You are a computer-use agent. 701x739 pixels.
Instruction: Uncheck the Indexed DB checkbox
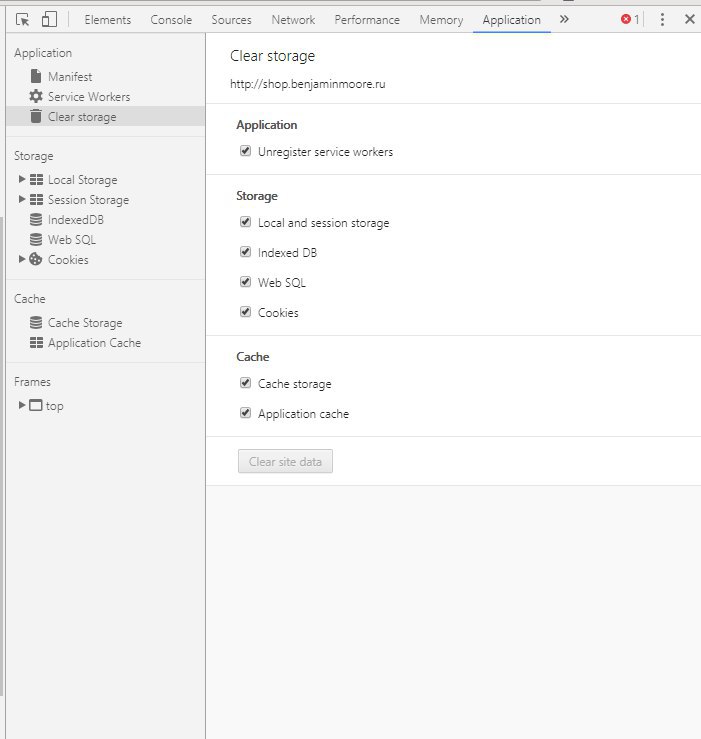point(246,252)
